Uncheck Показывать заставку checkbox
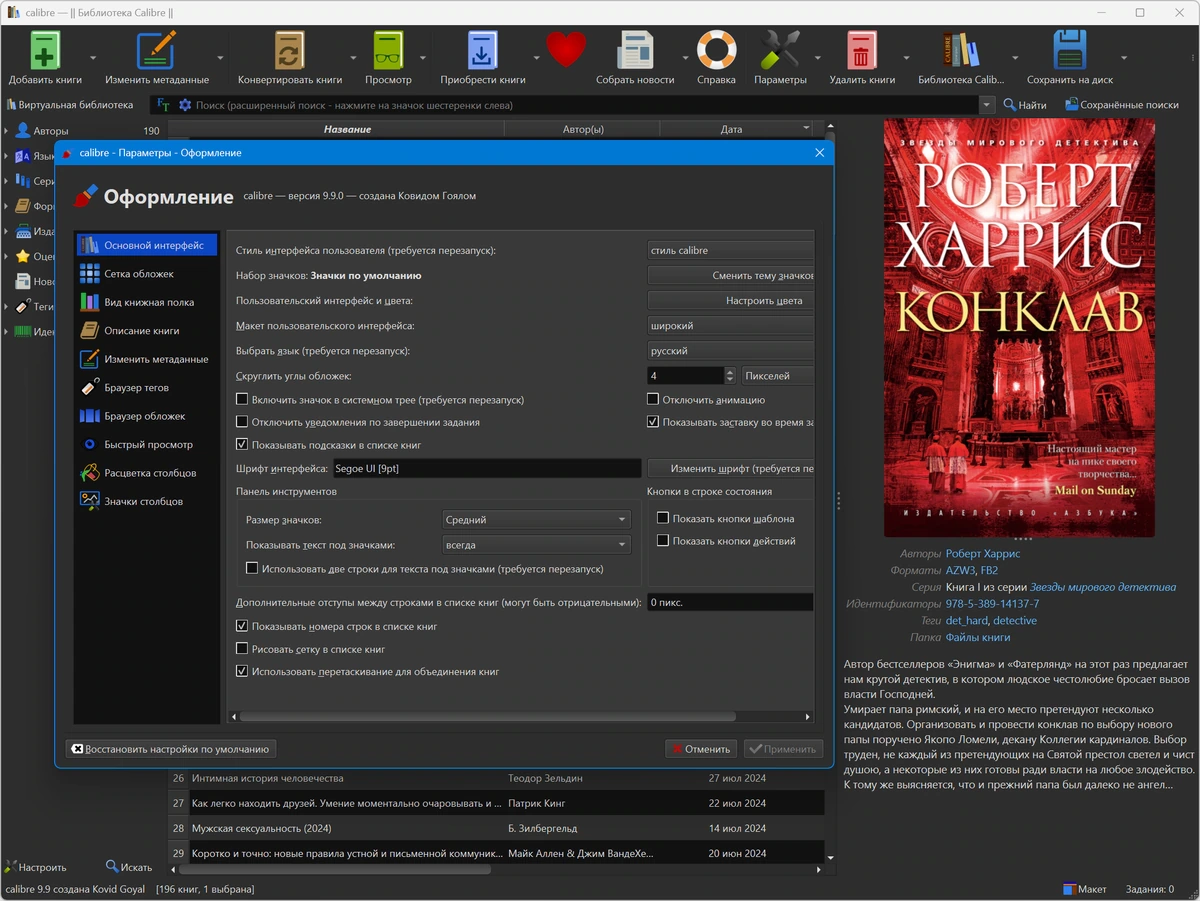The width and height of the screenshot is (1200, 901). (x=653, y=422)
